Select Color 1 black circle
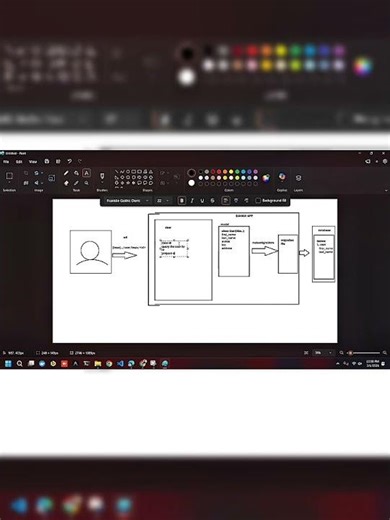The width and height of the screenshot is (390, 520). [x=191, y=173]
